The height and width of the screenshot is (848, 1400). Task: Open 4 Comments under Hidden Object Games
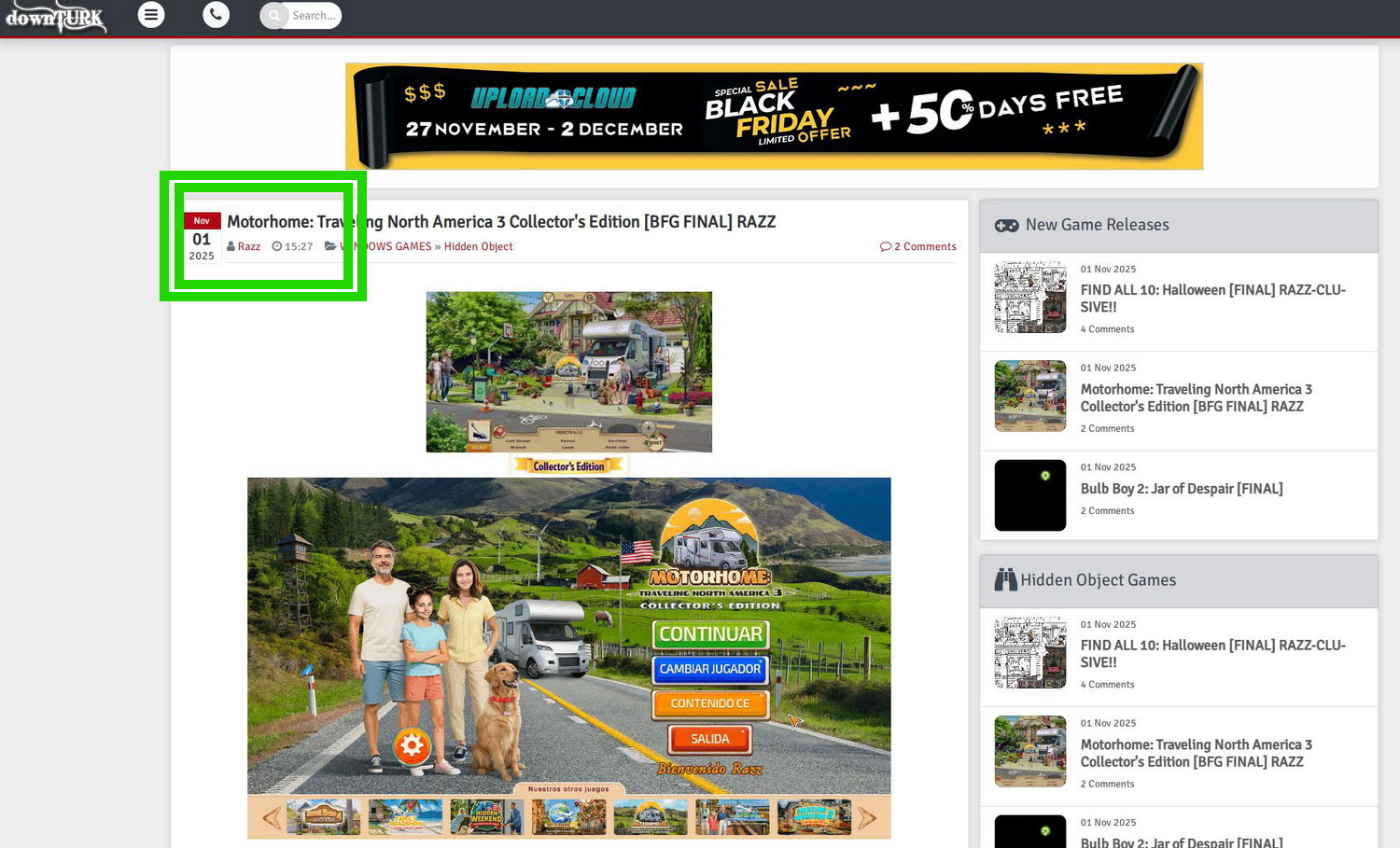(x=1108, y=685)
